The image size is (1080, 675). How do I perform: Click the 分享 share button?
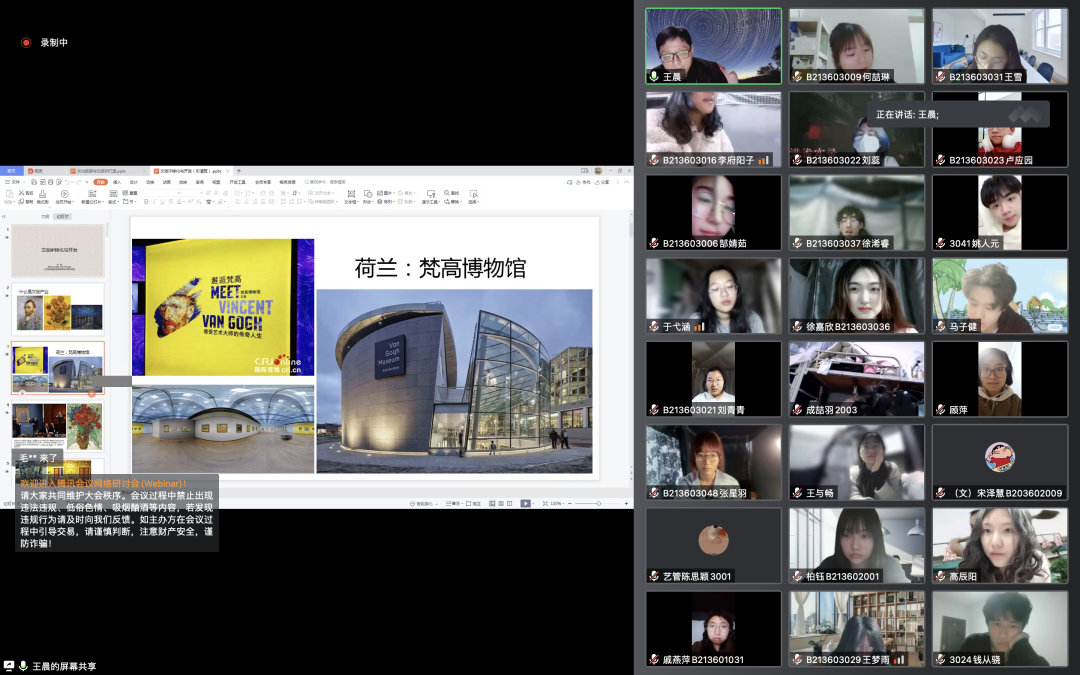point(603,182)
